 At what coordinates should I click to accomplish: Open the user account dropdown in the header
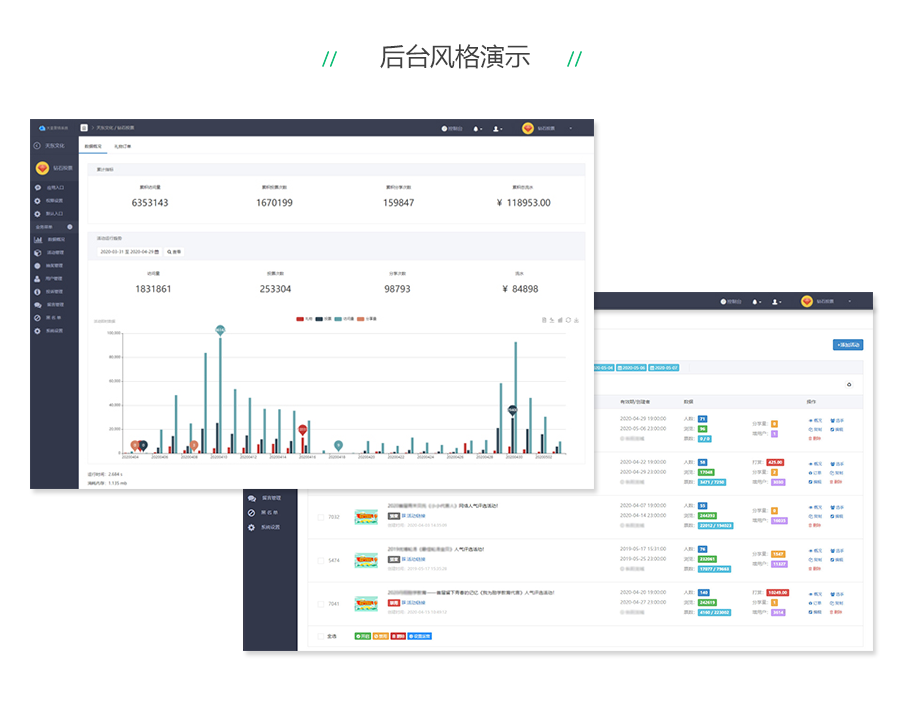(x=494, y=130)
